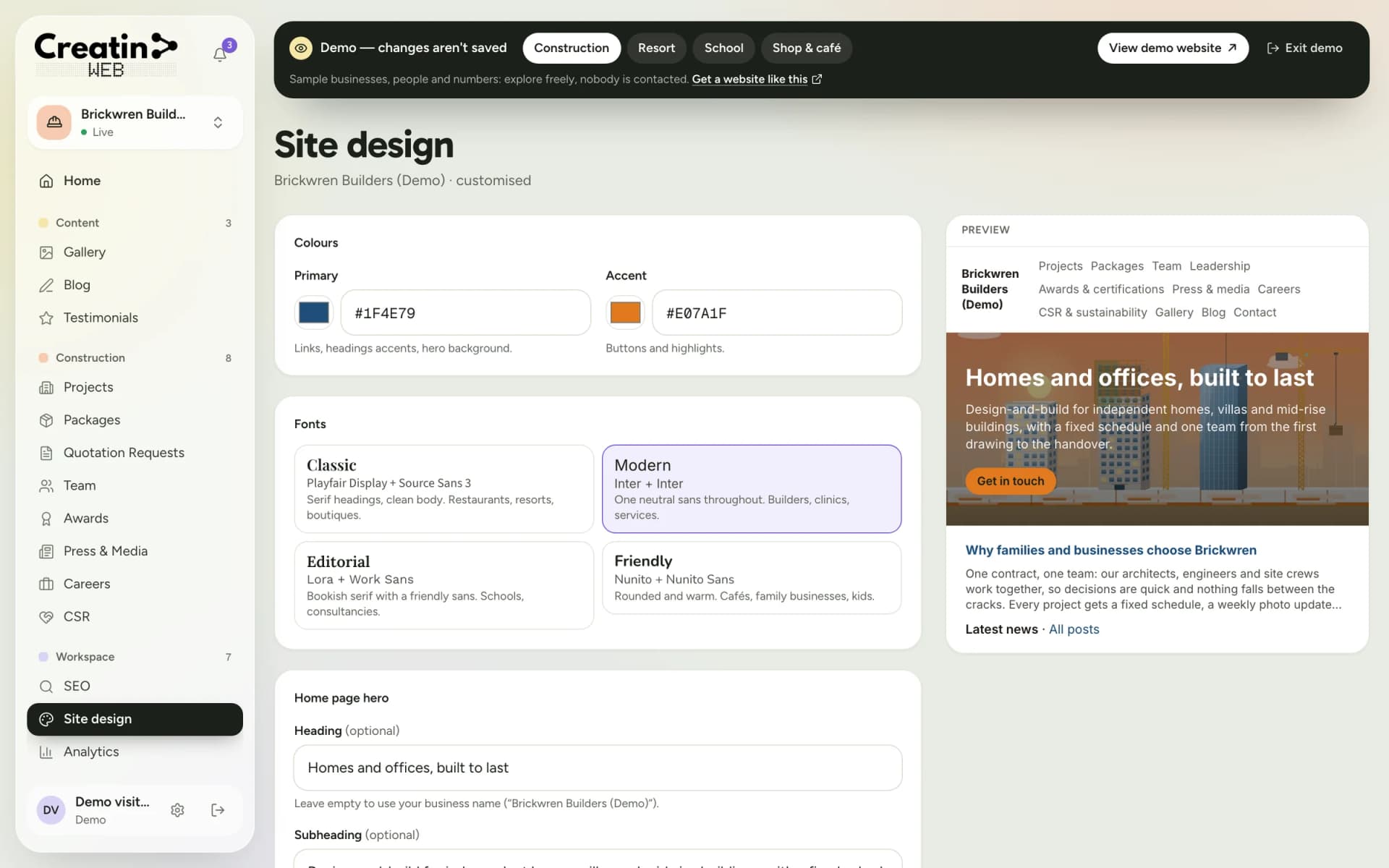
Task: Click the Packages box icon
Action: click(x=46, y=420)
